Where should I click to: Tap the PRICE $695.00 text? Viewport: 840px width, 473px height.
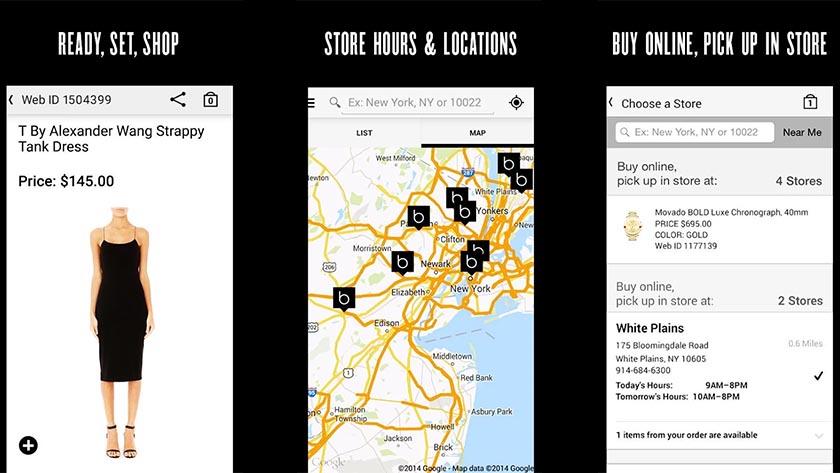coord(683,223)
